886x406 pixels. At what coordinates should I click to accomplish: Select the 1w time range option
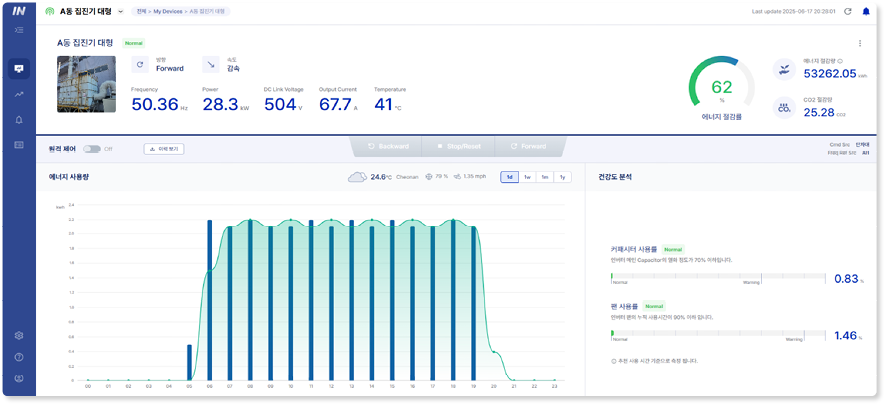[527, 177]
